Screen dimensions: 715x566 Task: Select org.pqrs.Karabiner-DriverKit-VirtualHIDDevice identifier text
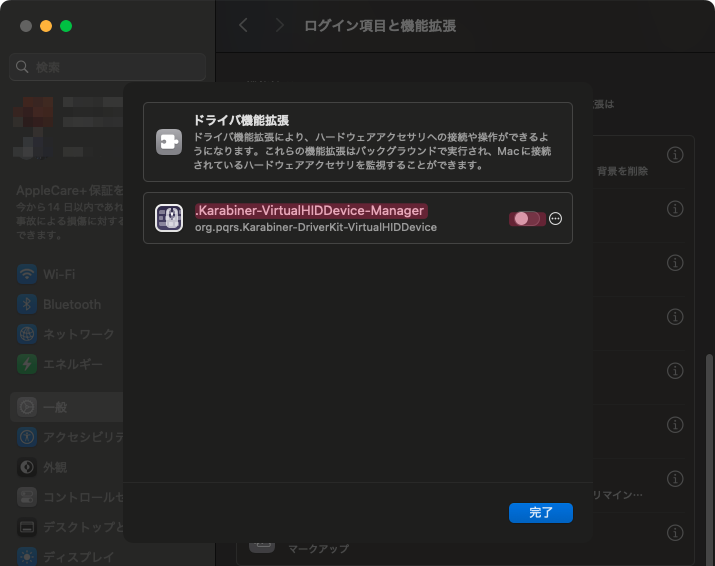[316, 227]
